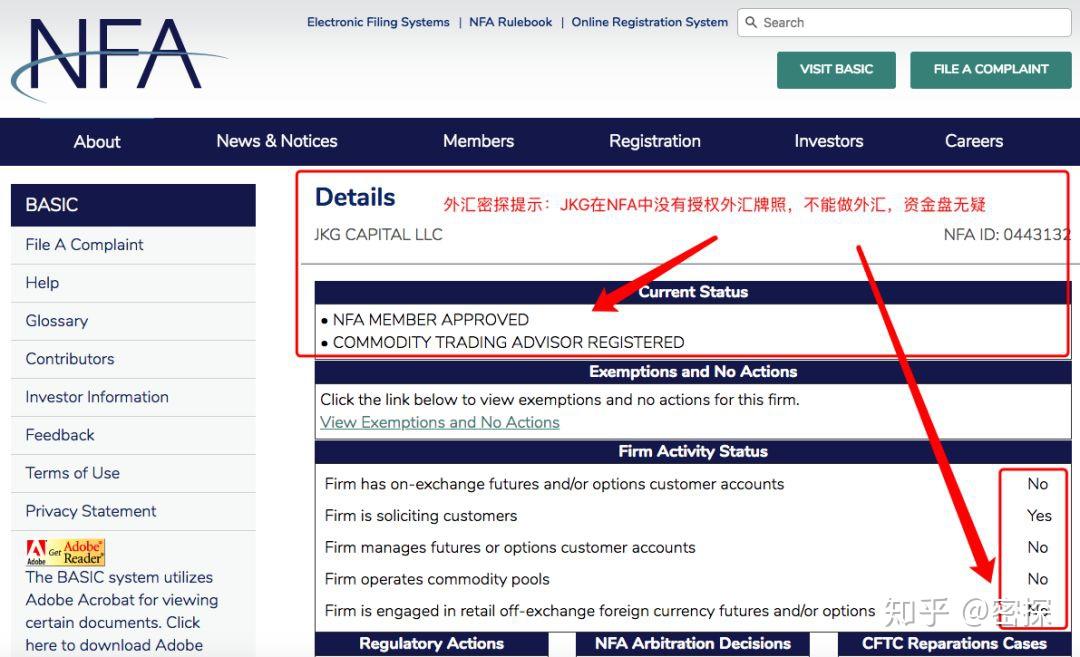Click the JKG CAPITAL LLC firm name
The height and width of the screenshot is (657, 1080).
pyautogui.click(x=378, y=235)
